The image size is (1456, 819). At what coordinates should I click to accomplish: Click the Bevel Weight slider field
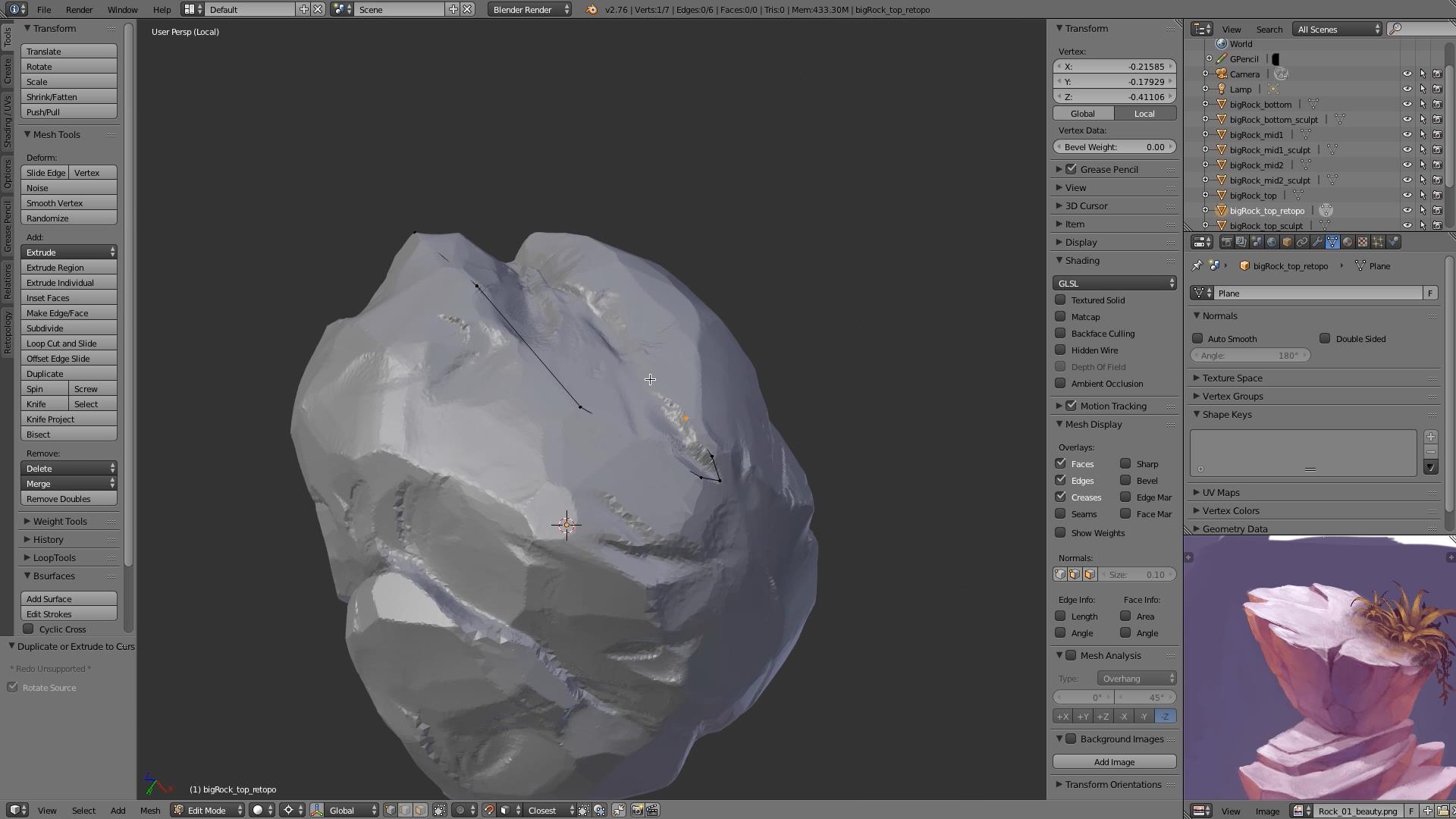(x=1114, y=146)
